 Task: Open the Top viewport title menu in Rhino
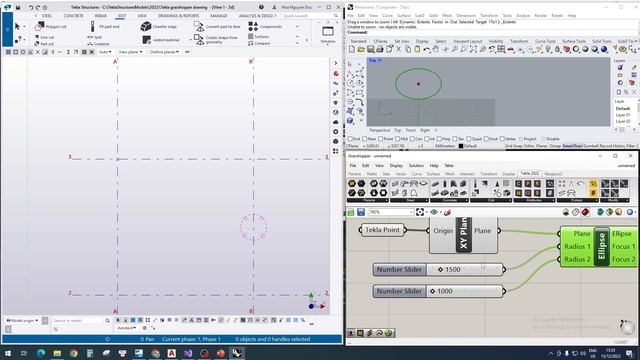click(374, 60)
